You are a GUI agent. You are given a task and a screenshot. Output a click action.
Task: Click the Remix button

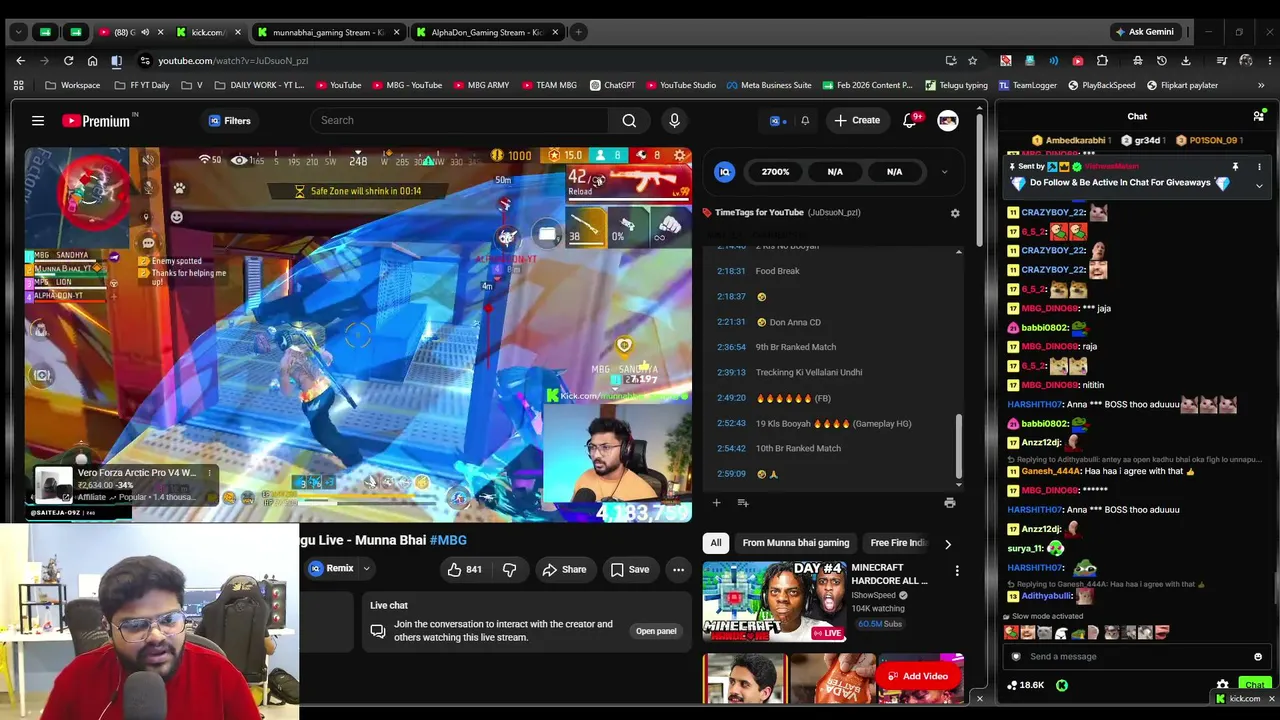[x=331, y=569]
